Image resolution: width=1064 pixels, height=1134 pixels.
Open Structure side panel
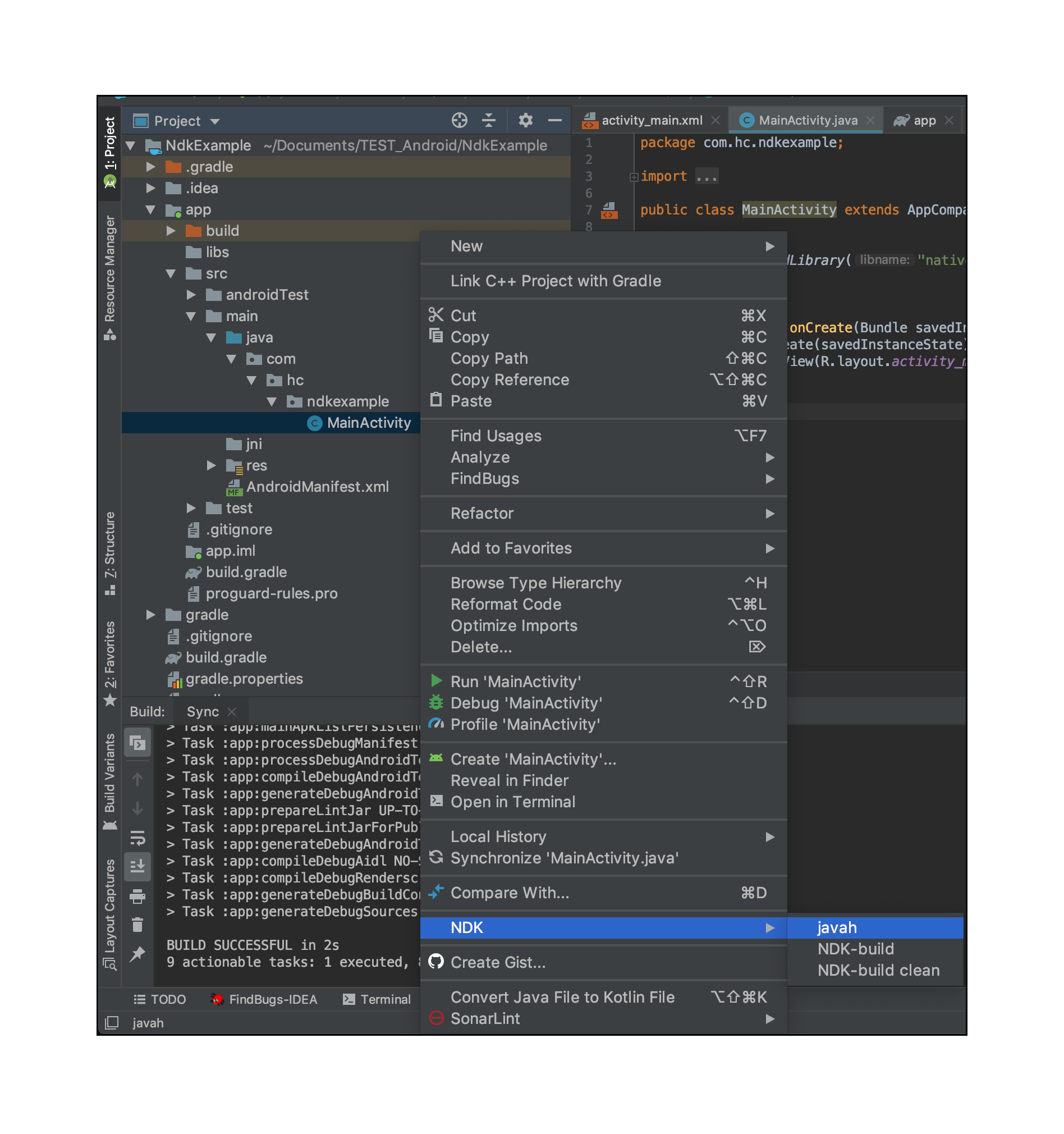coord(109,554)
